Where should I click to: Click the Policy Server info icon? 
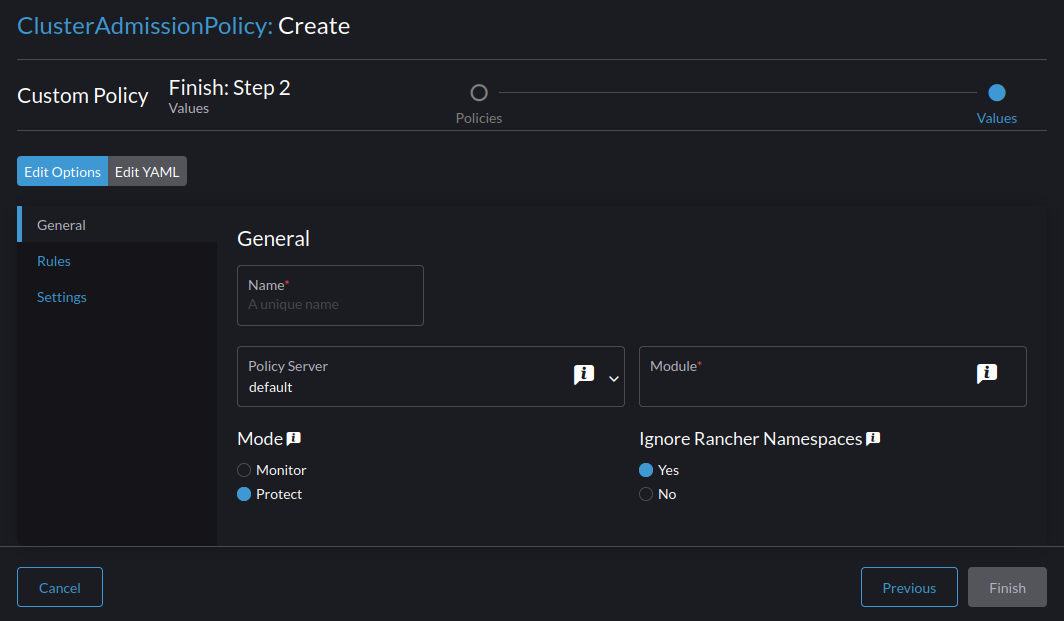click(x=584, y=374)
